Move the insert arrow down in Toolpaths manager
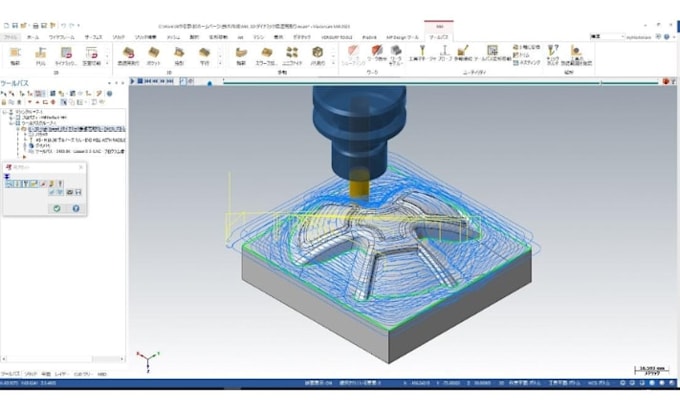The image size is (680, 411). (x=29, y=102)
